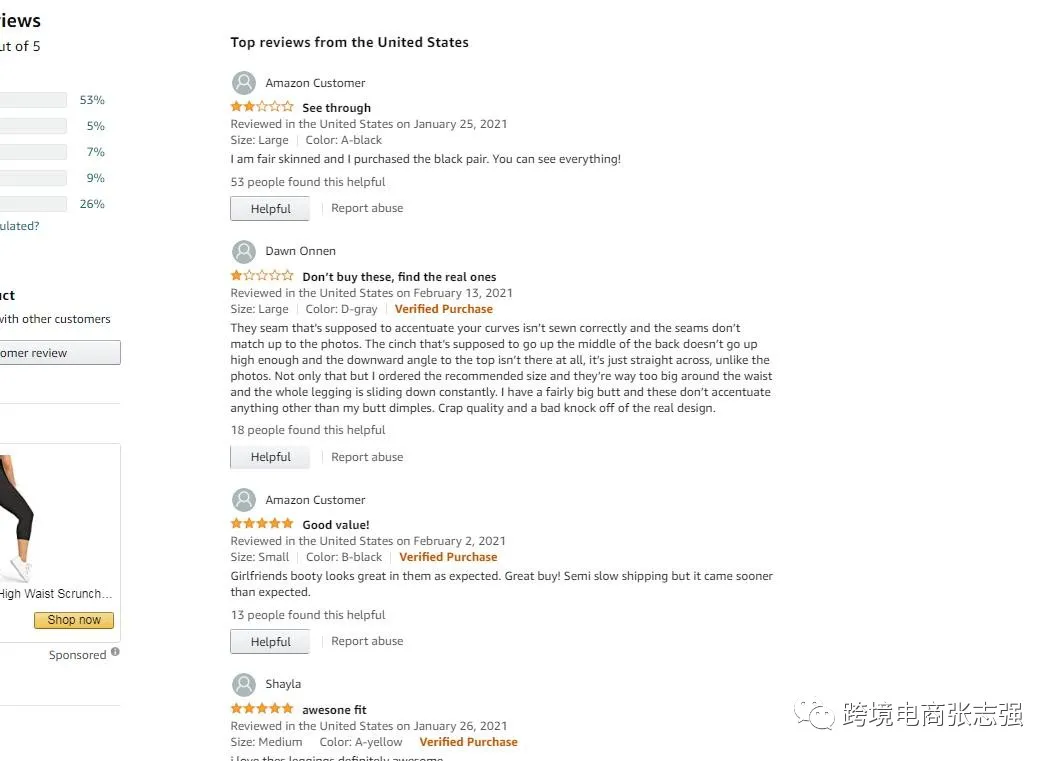This screenshot has width=1058, height=761.
Task: Mark the See through review as Helpful
Action: 270,209
